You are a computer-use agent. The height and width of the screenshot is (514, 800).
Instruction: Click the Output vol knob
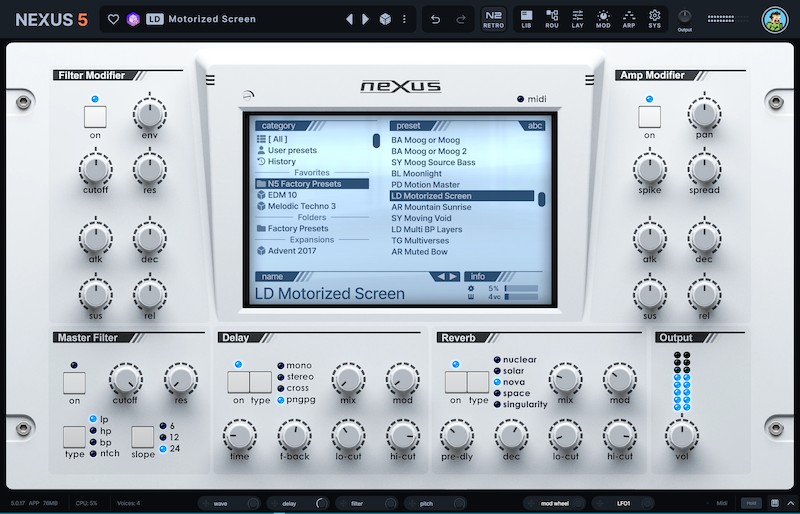(x=682, y=435)
